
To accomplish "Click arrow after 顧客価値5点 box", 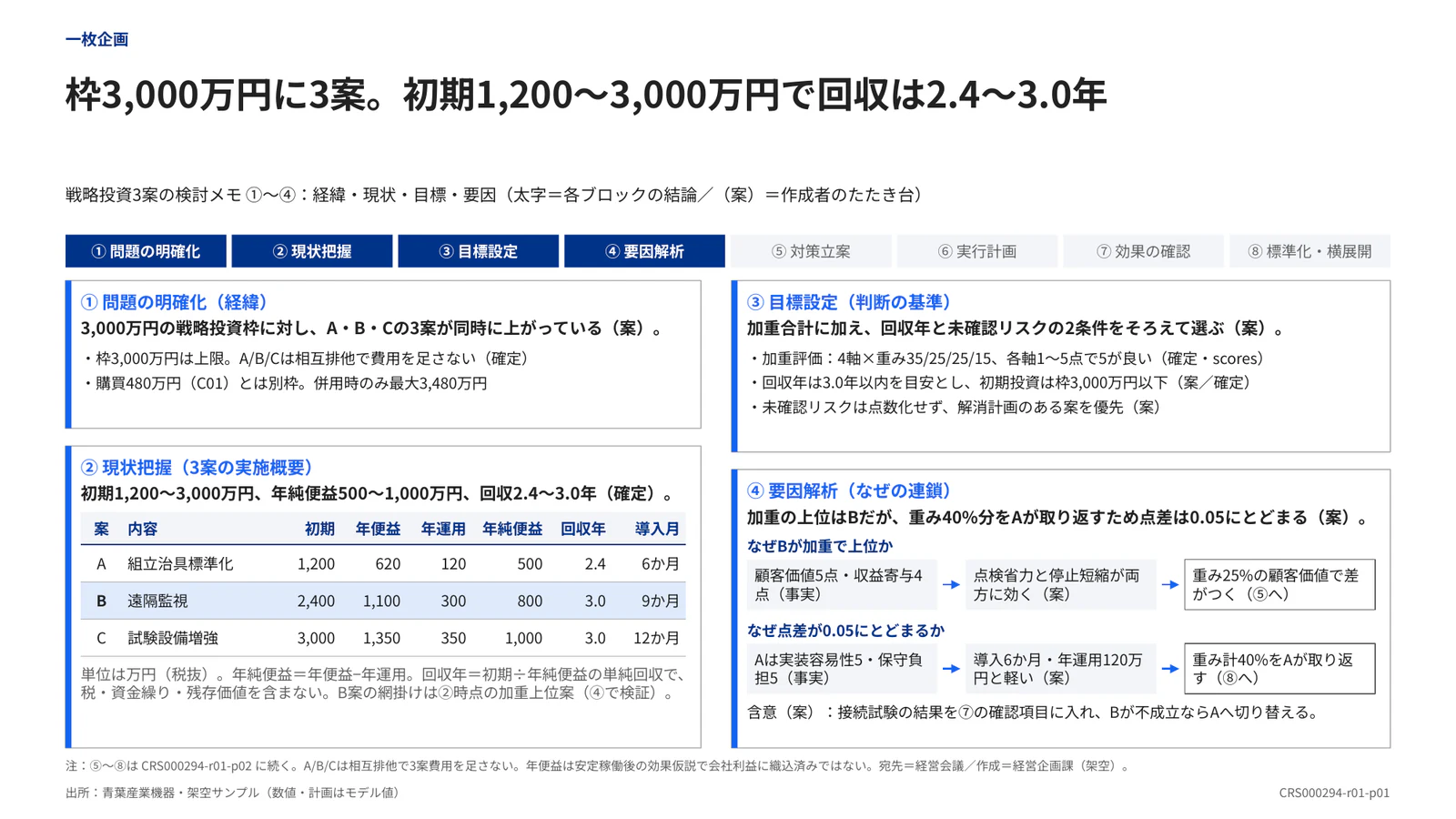I will pyautogui.click(x=952, y=584).
